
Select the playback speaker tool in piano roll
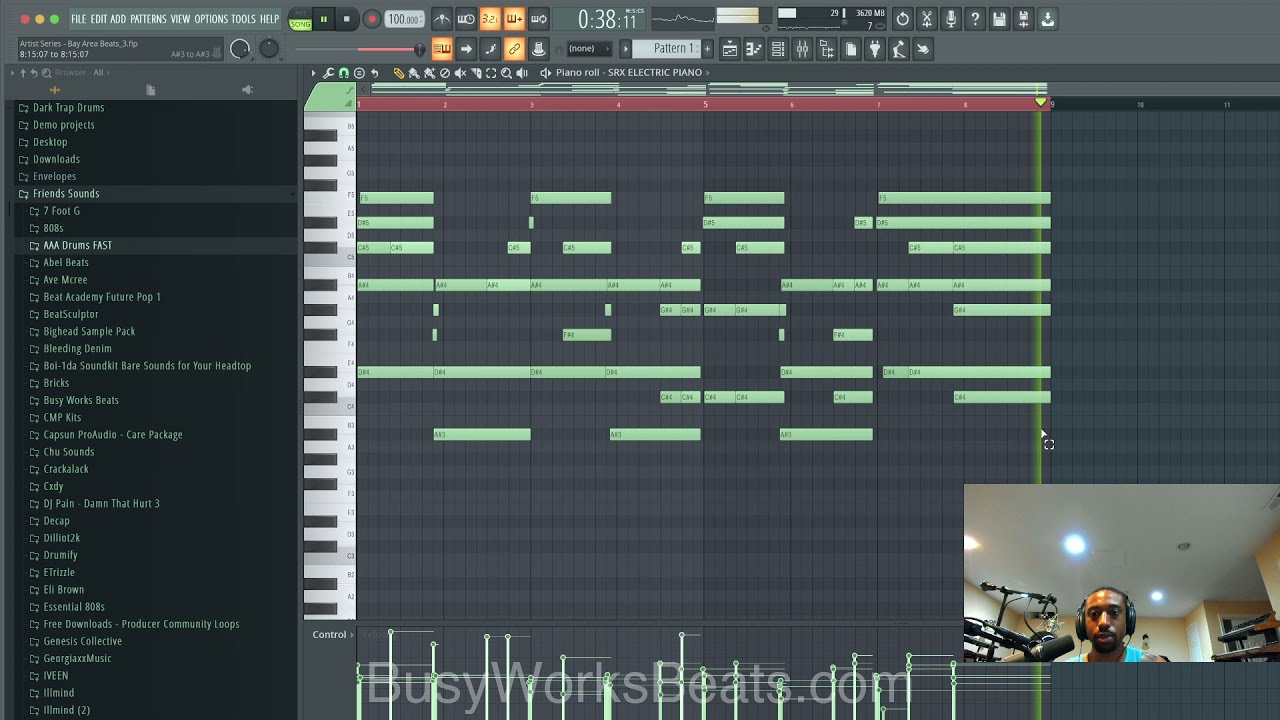pyautogui.click(x=521, y=73)
